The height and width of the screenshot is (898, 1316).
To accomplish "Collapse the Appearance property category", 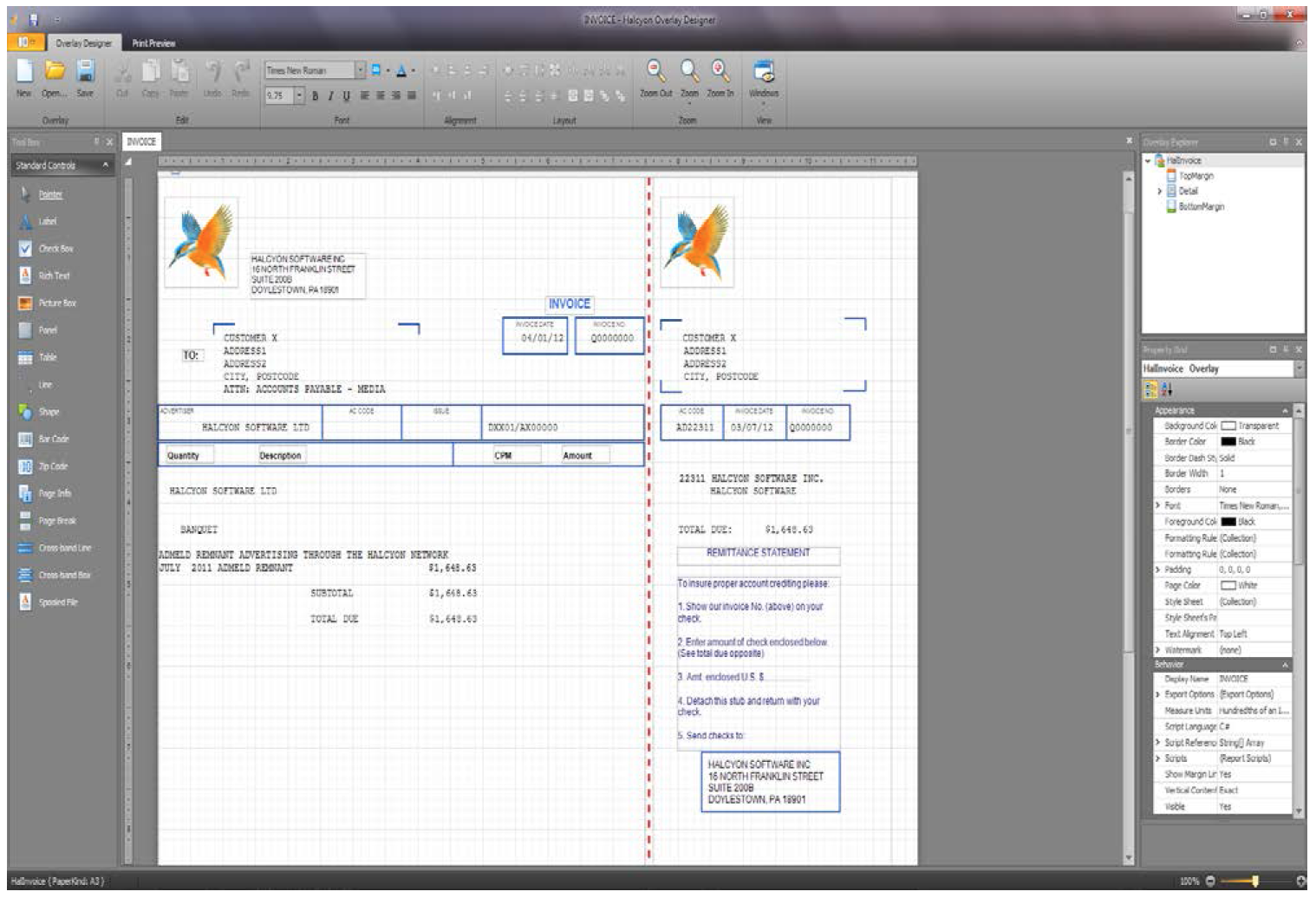I will 1285,410.
